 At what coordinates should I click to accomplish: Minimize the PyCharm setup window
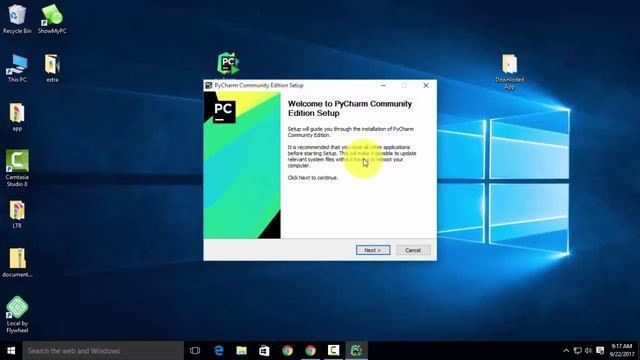click(x=383, y=85)
